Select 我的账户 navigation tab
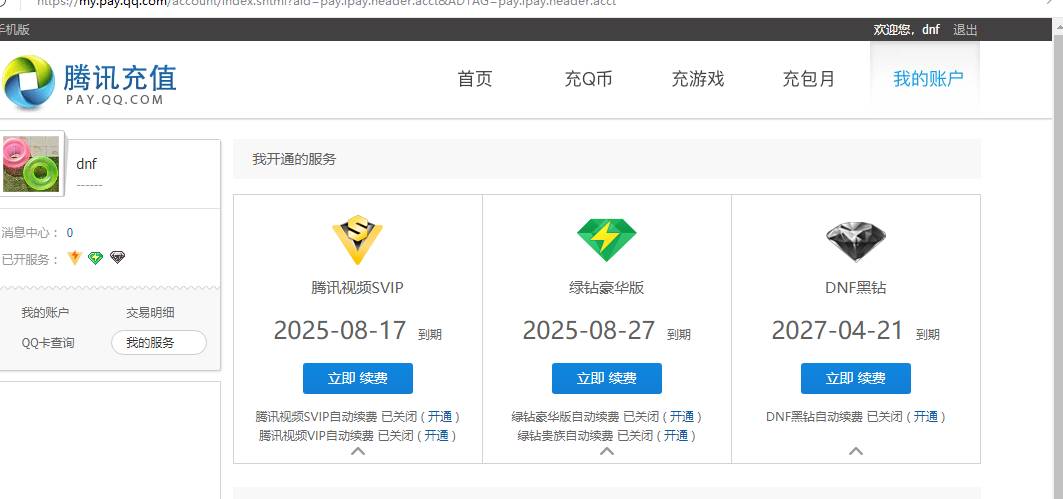 pos(927,79)
